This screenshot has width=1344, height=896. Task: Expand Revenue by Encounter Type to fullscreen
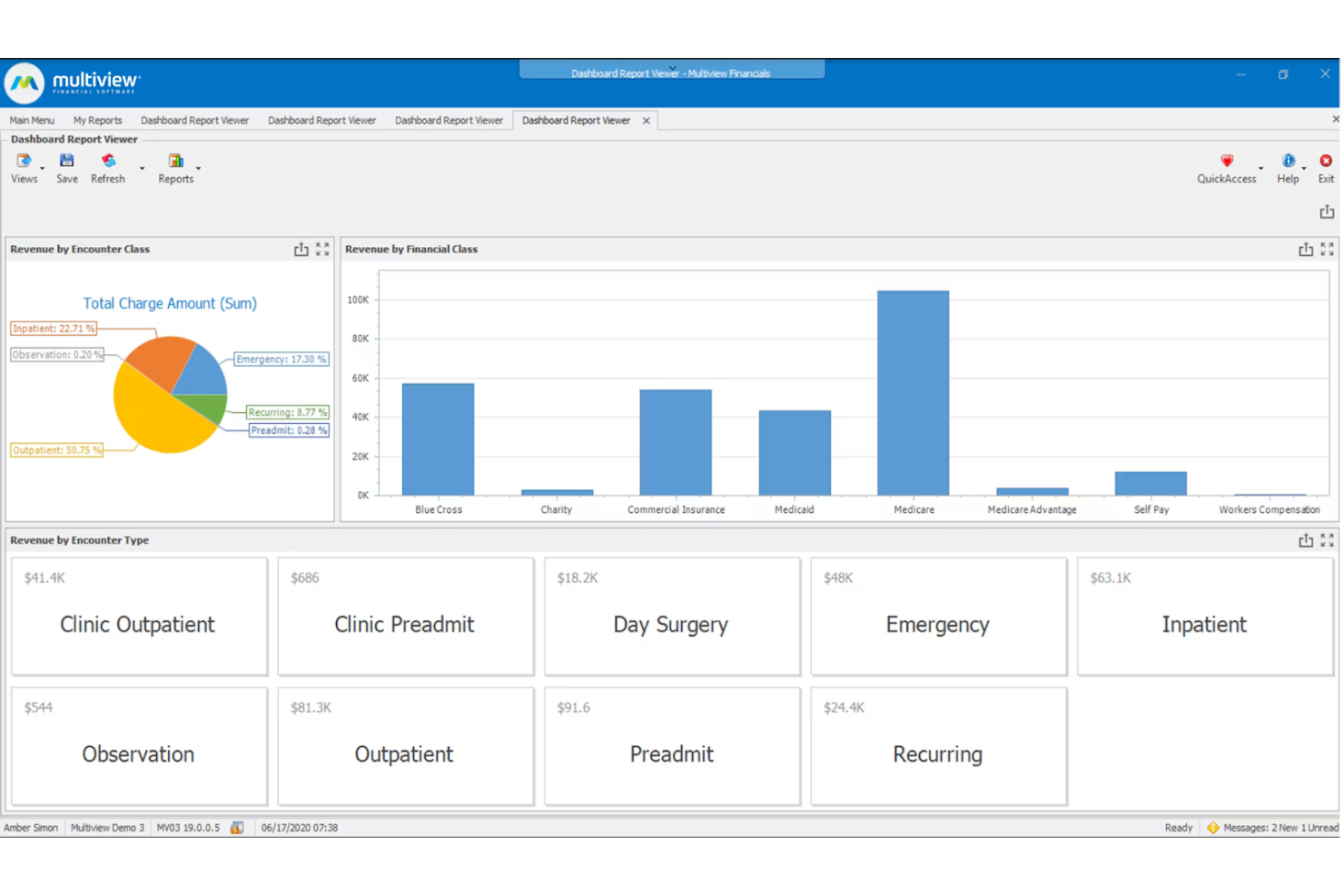click(x=1327, y=539)
